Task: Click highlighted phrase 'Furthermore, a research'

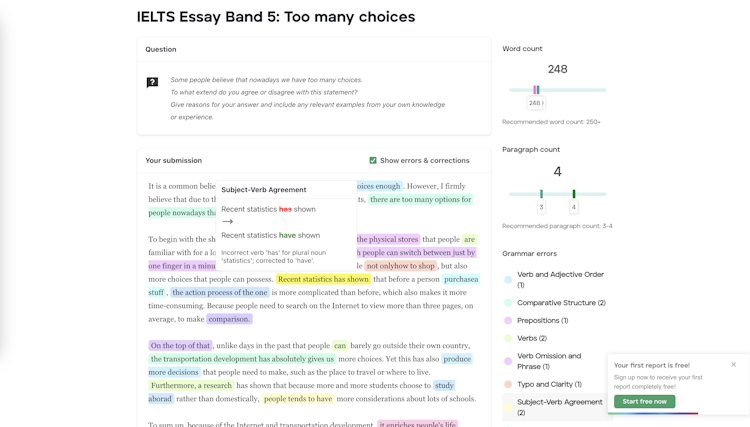Action: point(192,385)
